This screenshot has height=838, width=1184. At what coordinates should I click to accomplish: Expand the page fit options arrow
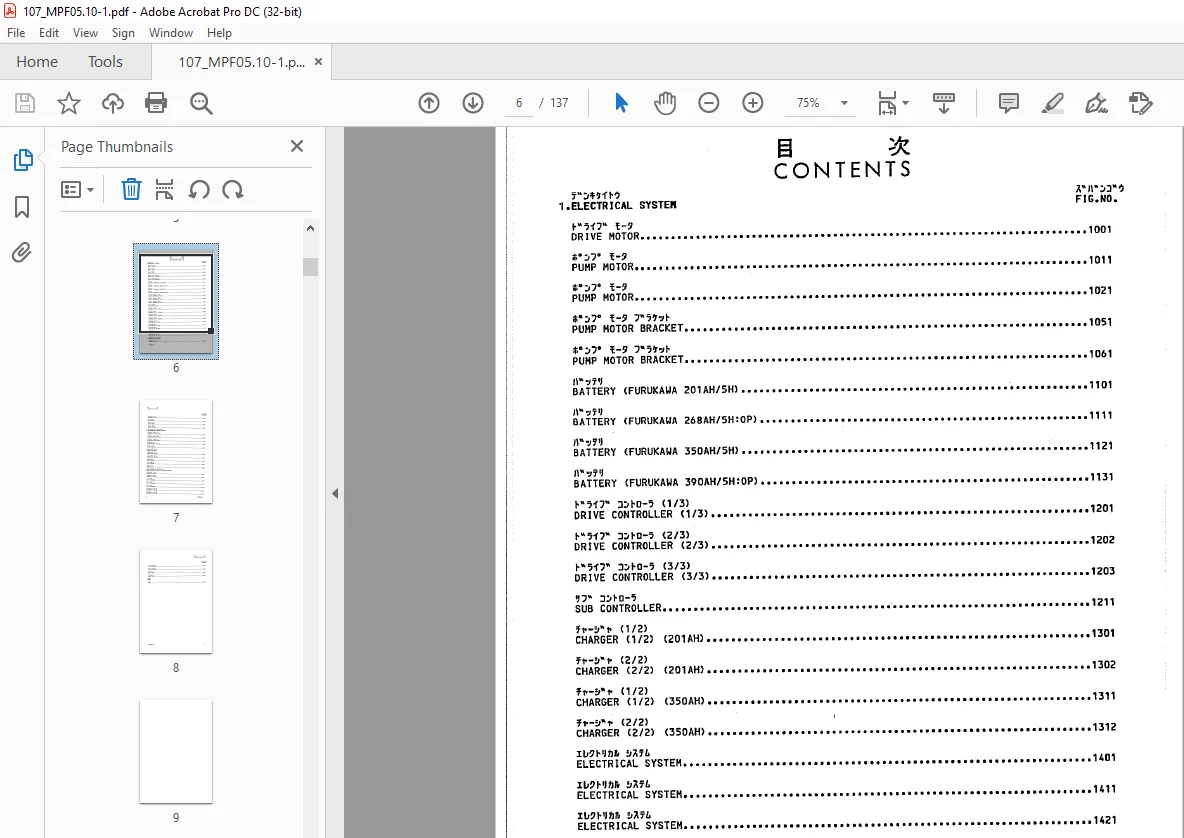(x=905, y=103)
